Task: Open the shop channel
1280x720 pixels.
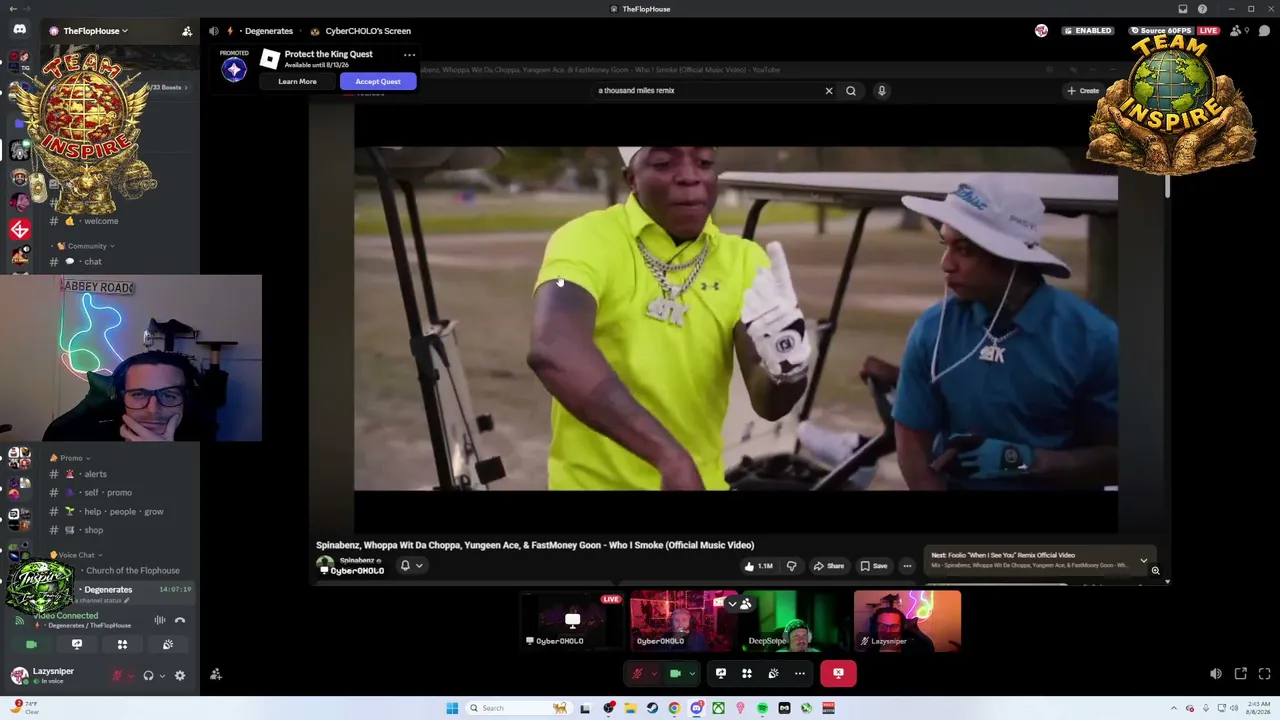Action: pos(93,530)
